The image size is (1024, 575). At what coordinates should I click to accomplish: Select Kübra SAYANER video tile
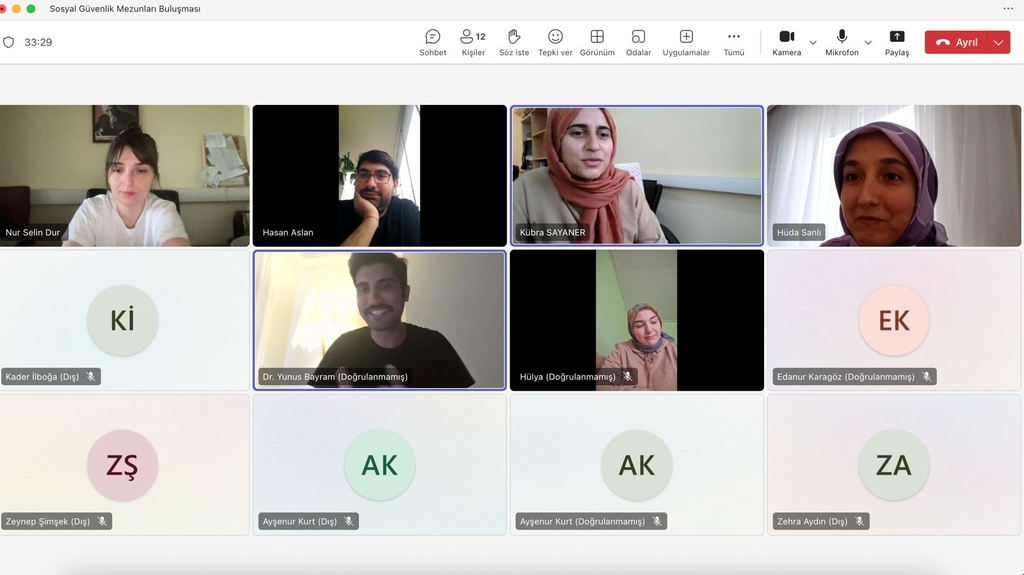pyautogui.click(x=637, y=176)
